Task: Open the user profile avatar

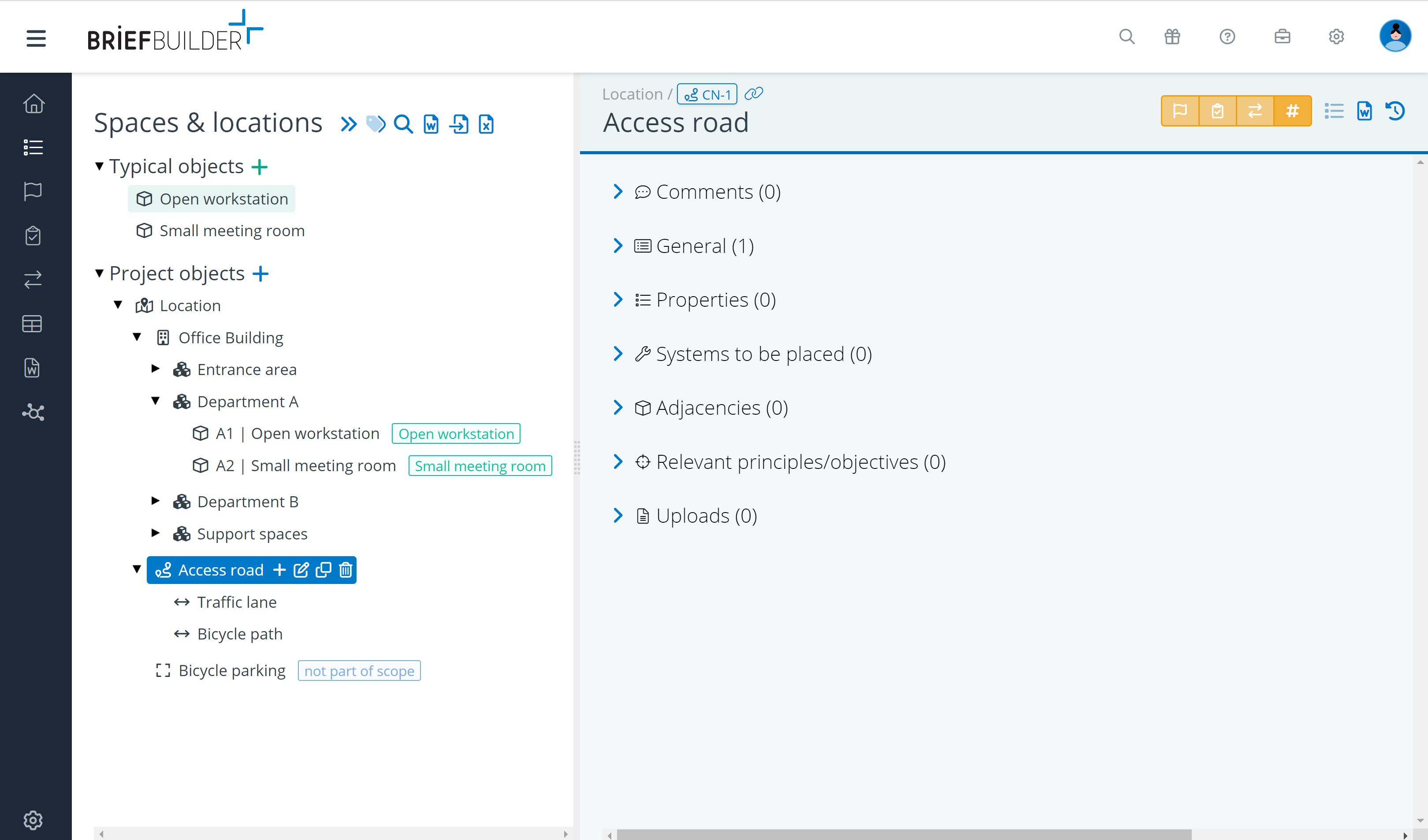Action: pos(1395,36)
